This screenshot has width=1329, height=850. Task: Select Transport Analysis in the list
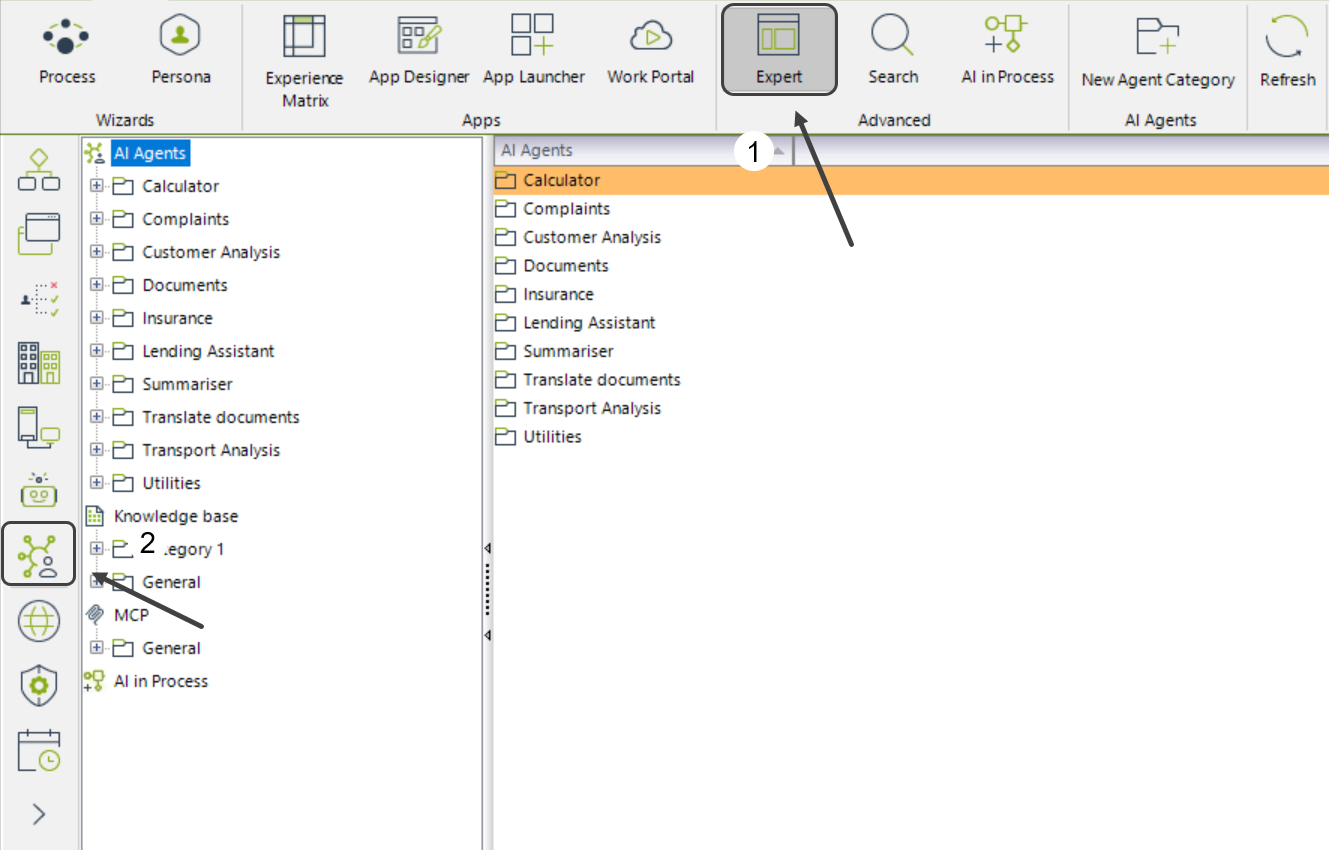pyautogui.click(x=591, y=408)
